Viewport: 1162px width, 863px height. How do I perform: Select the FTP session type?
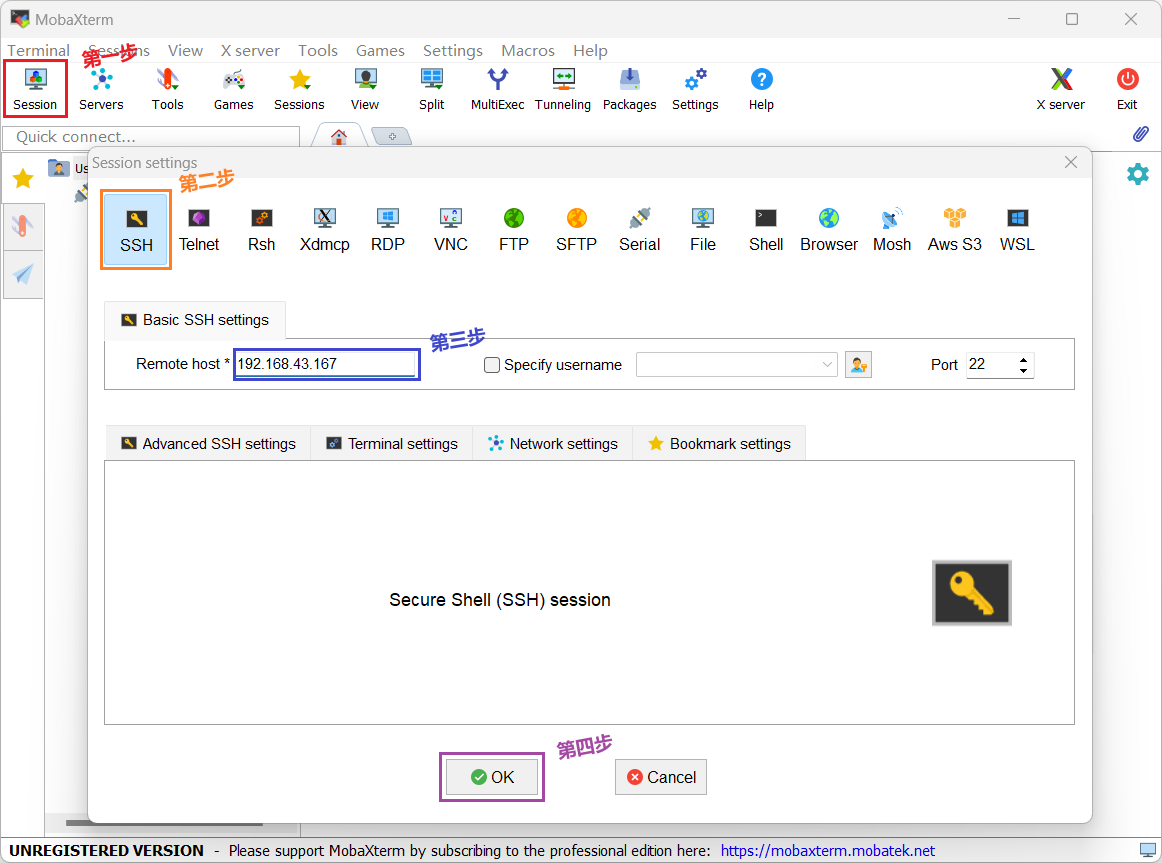click(514, 230)
